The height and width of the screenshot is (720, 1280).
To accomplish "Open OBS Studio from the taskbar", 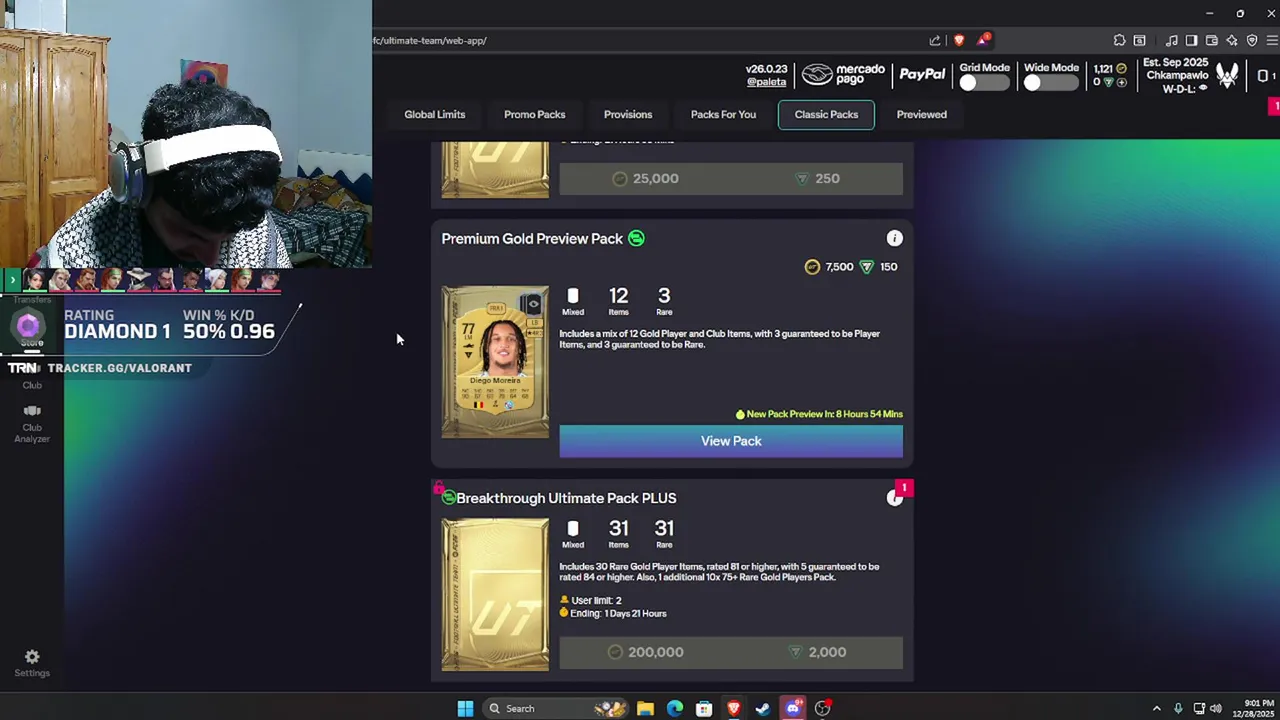I will click(822, 708).
